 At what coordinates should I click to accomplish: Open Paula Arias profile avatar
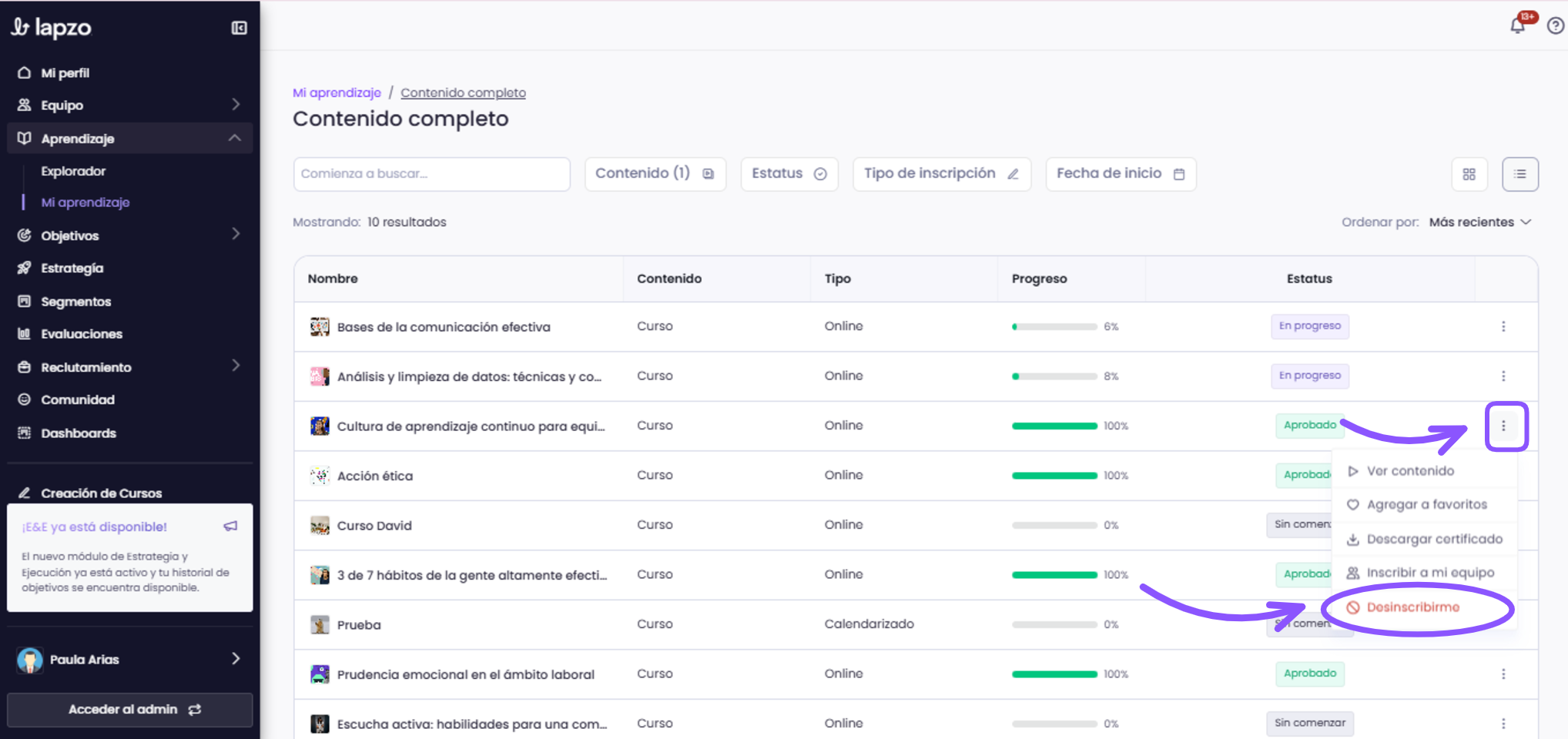coord(30,660)
